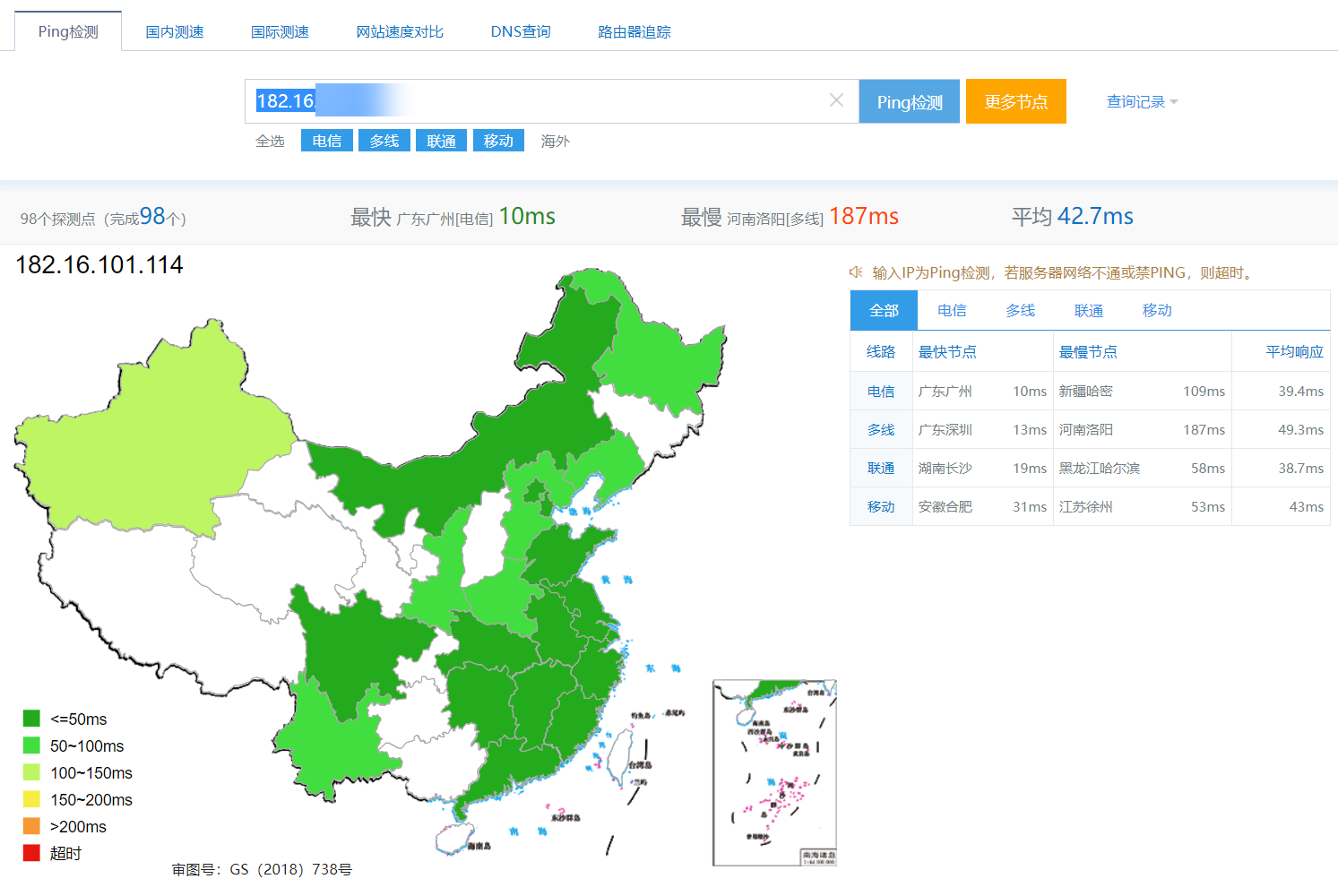Open the DNS查询 tab
This screenshot has height=896, width=1338.
tap(520, 32)
